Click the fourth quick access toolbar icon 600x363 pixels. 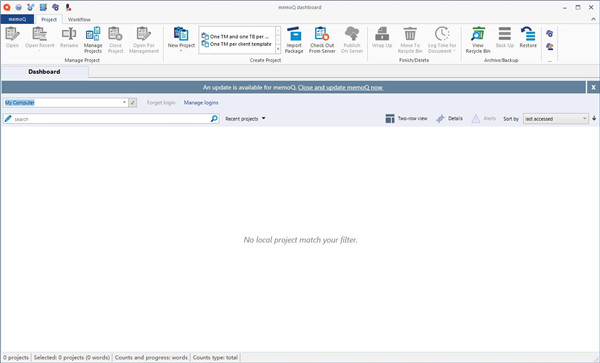(43, 7)
